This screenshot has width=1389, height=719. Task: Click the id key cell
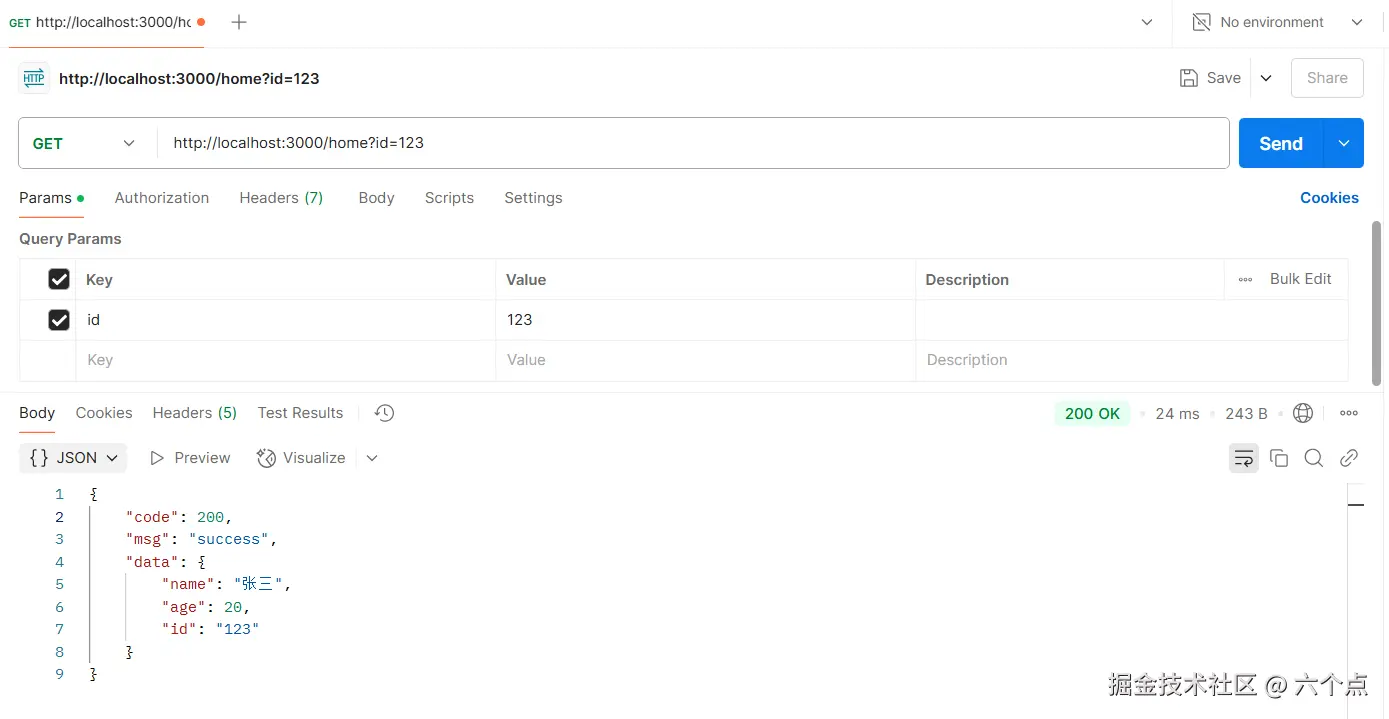click(285, 320)
